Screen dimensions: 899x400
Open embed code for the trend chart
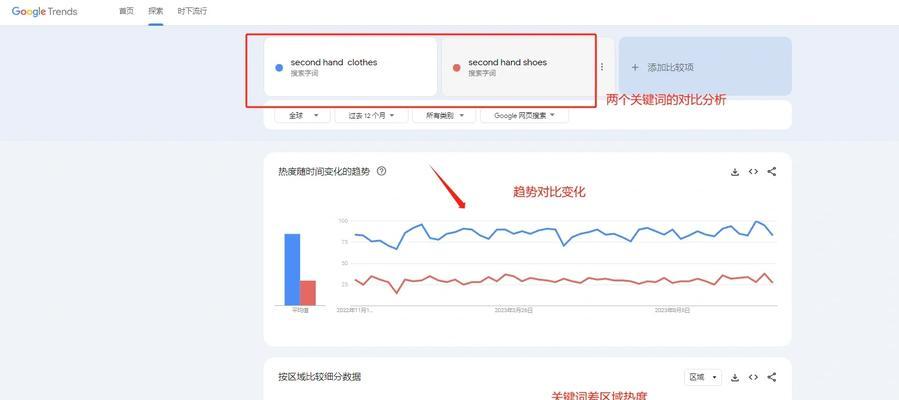point(753,171)
